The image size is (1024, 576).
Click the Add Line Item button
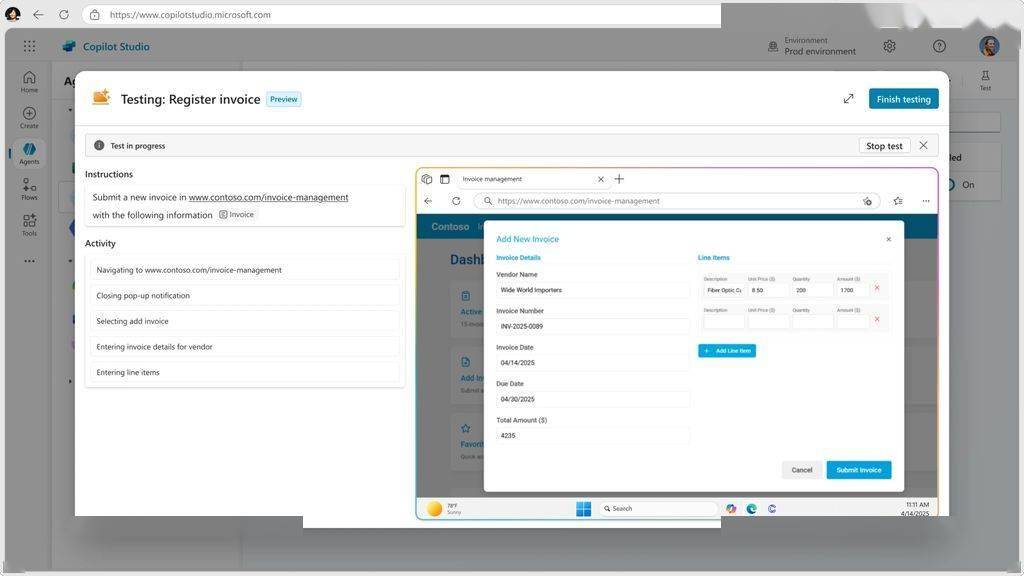click(727, 351)
